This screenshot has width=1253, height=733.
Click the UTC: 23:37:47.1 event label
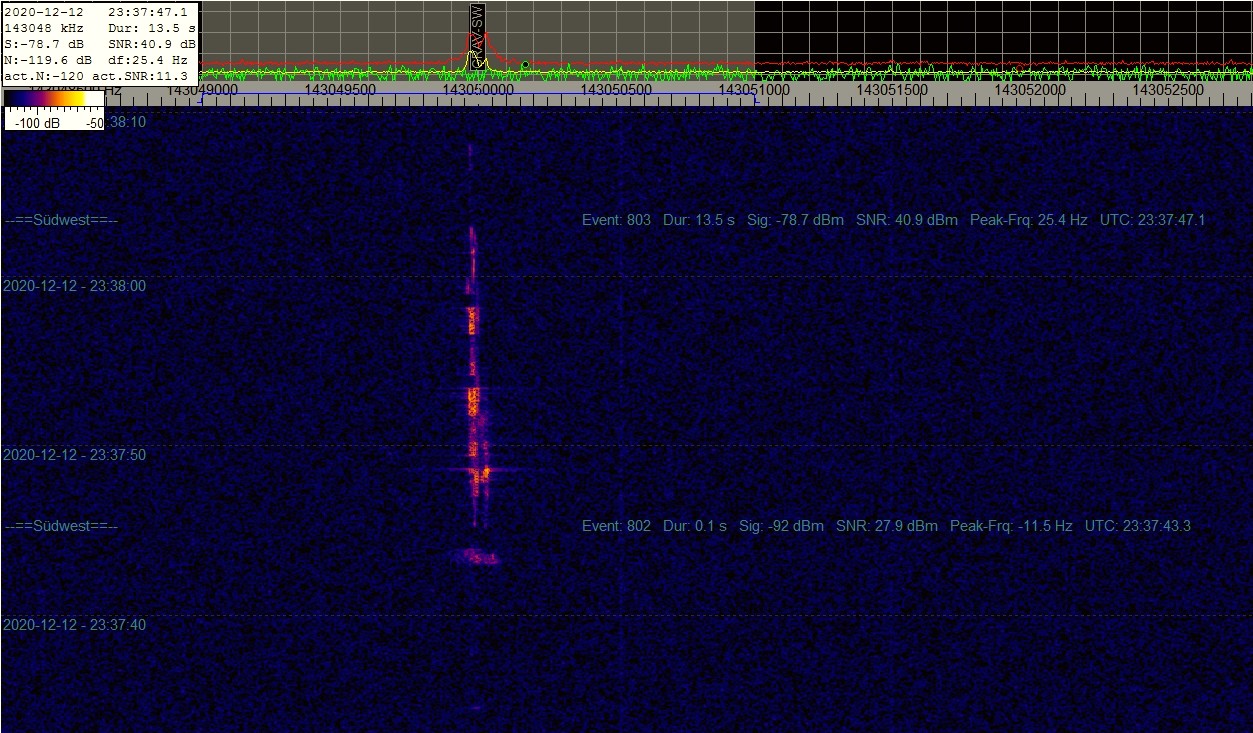click(x=1152, y=220)
